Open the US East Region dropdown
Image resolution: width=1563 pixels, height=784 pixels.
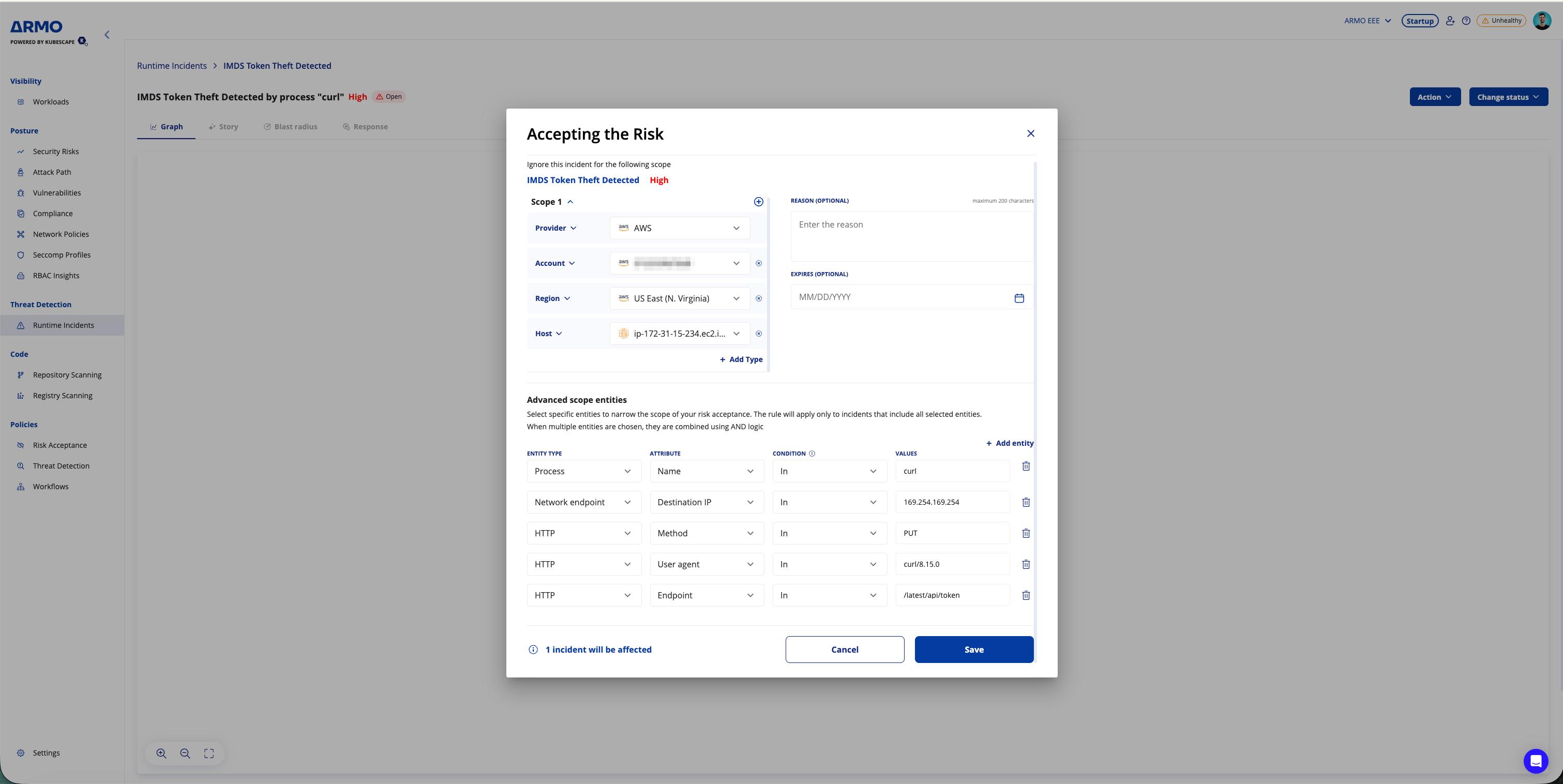point(680,298)
